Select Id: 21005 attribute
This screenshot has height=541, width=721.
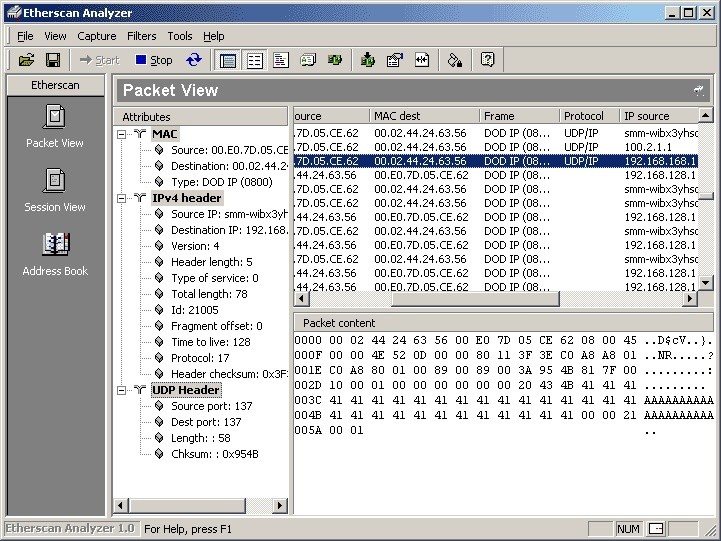tap(195, 310)
